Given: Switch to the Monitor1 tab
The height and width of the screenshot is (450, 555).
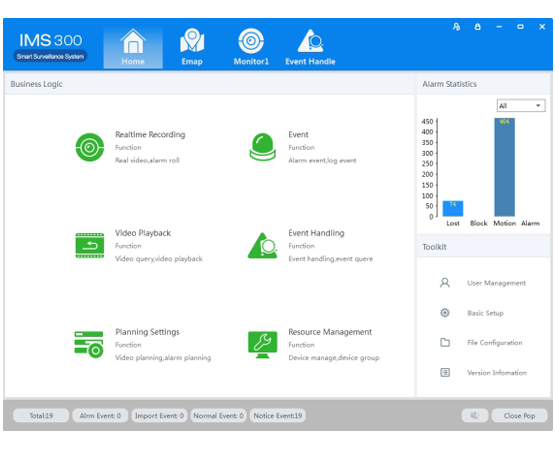Looking at the screenshot, I should click(x=251, y=47).
